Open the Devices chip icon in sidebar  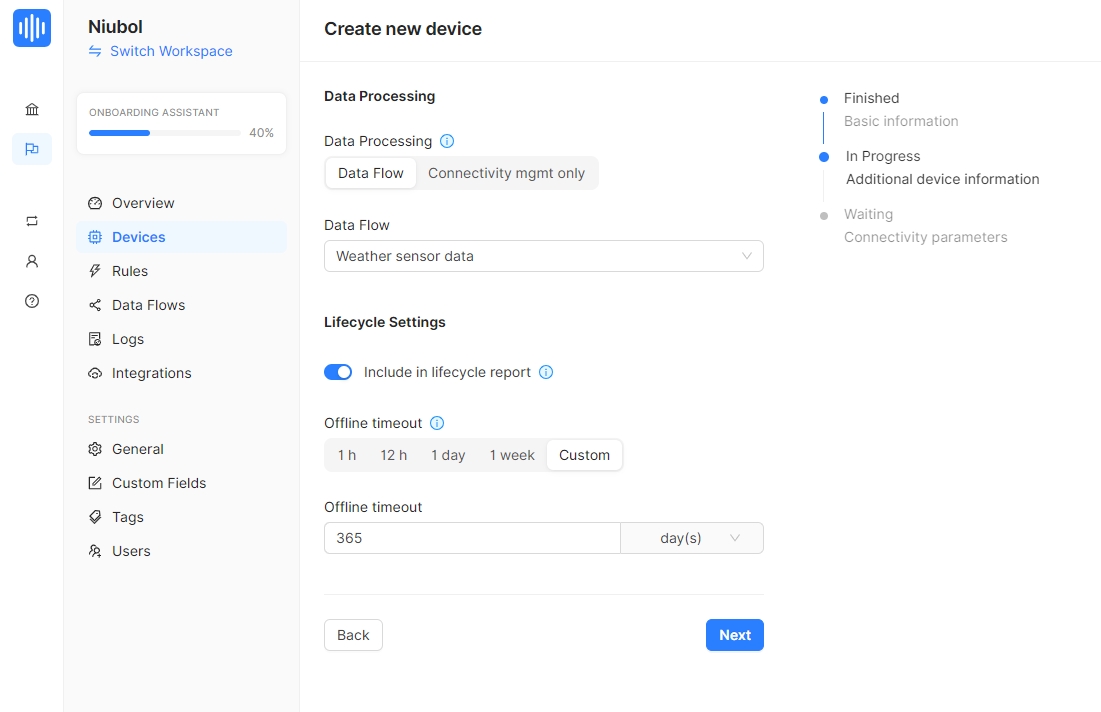click(93, 237)
